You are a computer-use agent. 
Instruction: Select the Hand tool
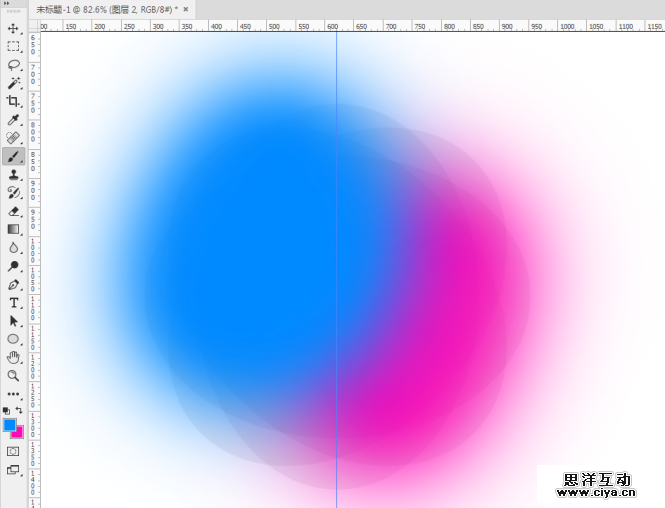tap(13, 357)
